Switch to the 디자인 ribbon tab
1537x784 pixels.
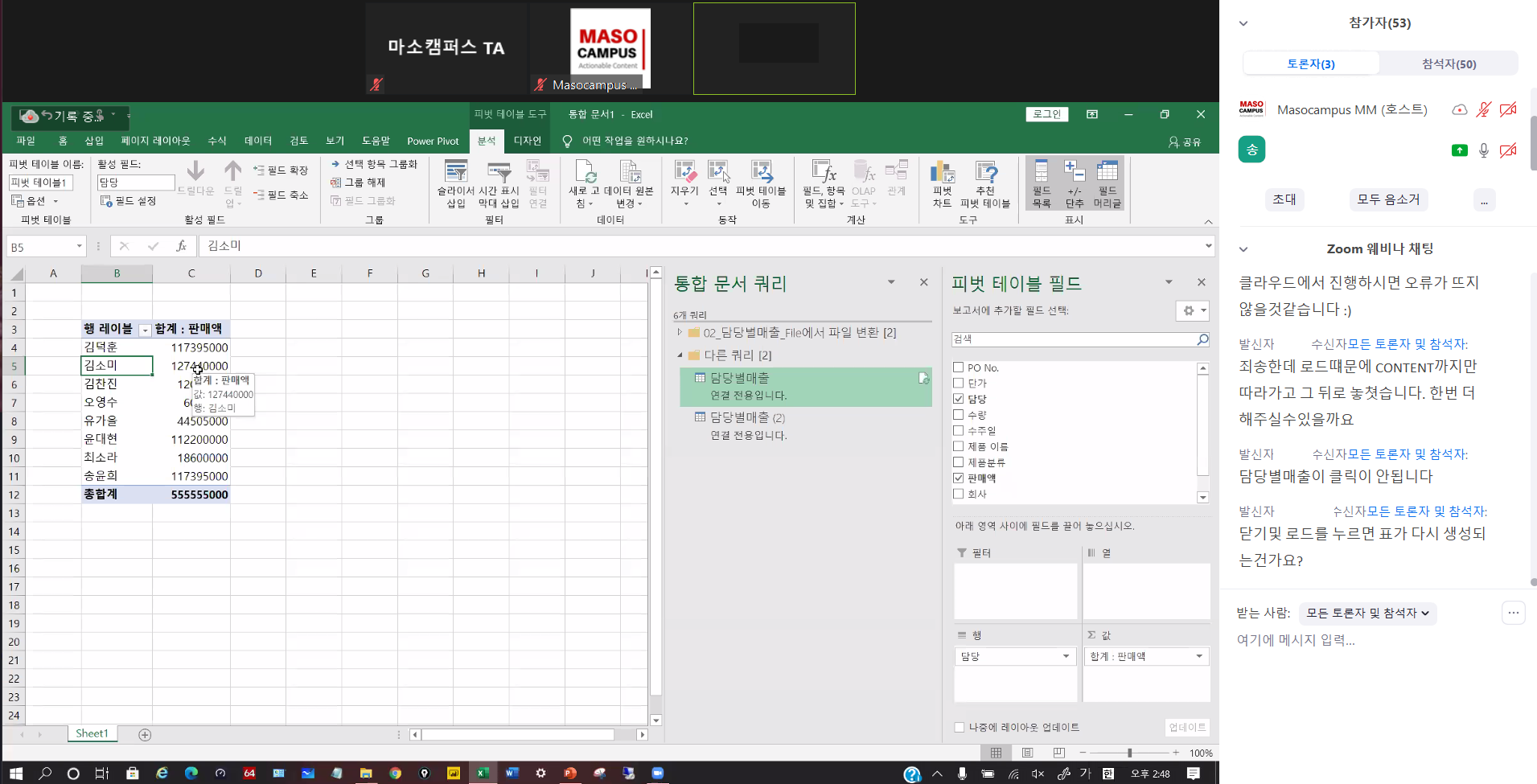528,141
